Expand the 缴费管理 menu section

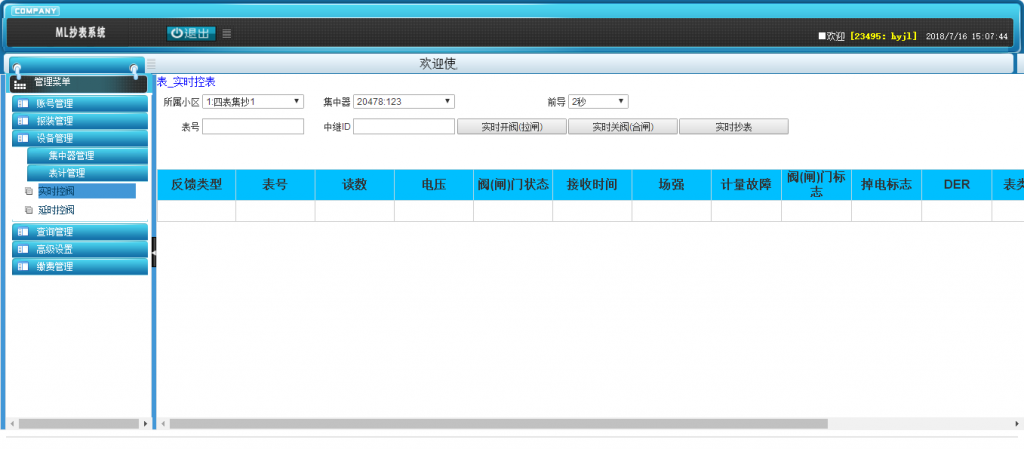55,267
